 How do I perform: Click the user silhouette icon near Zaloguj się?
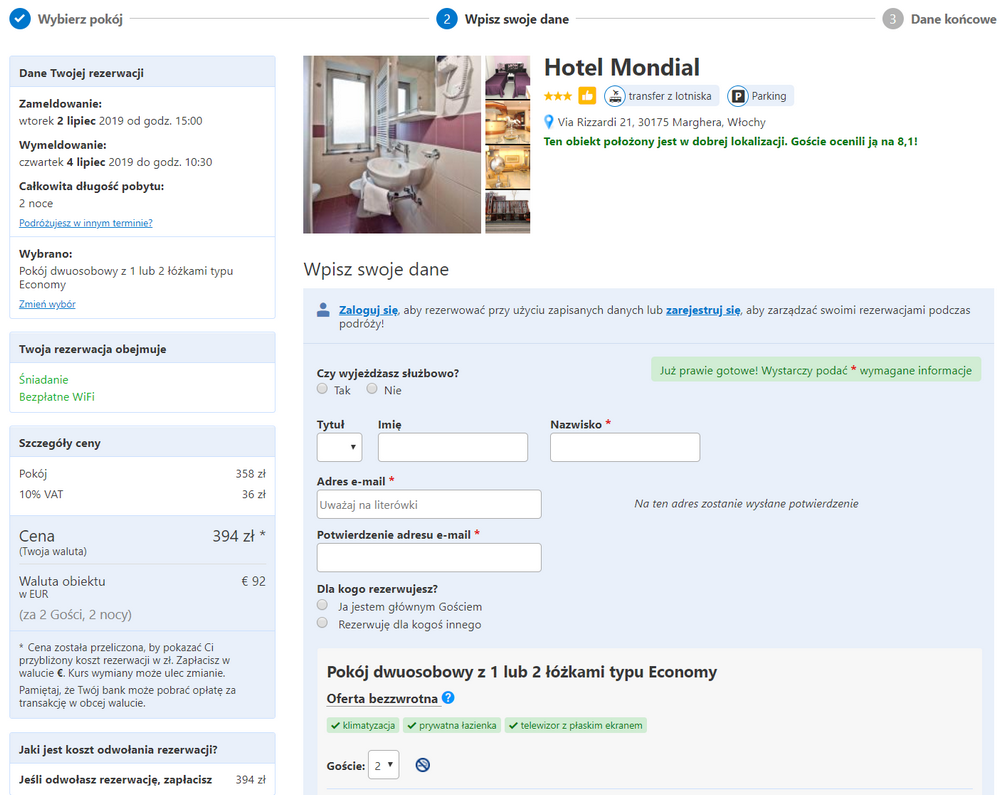(x=323, y=310)
